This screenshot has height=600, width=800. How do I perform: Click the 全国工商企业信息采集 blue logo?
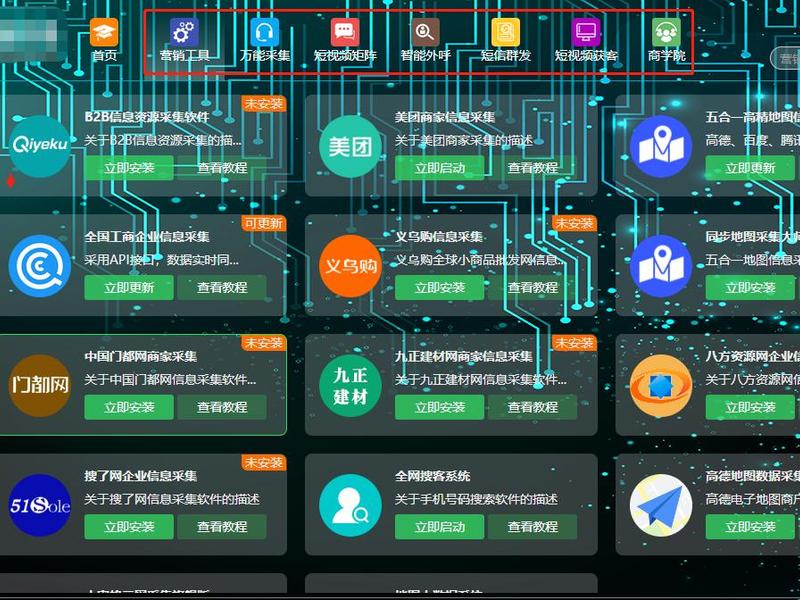tap(40, 266)
